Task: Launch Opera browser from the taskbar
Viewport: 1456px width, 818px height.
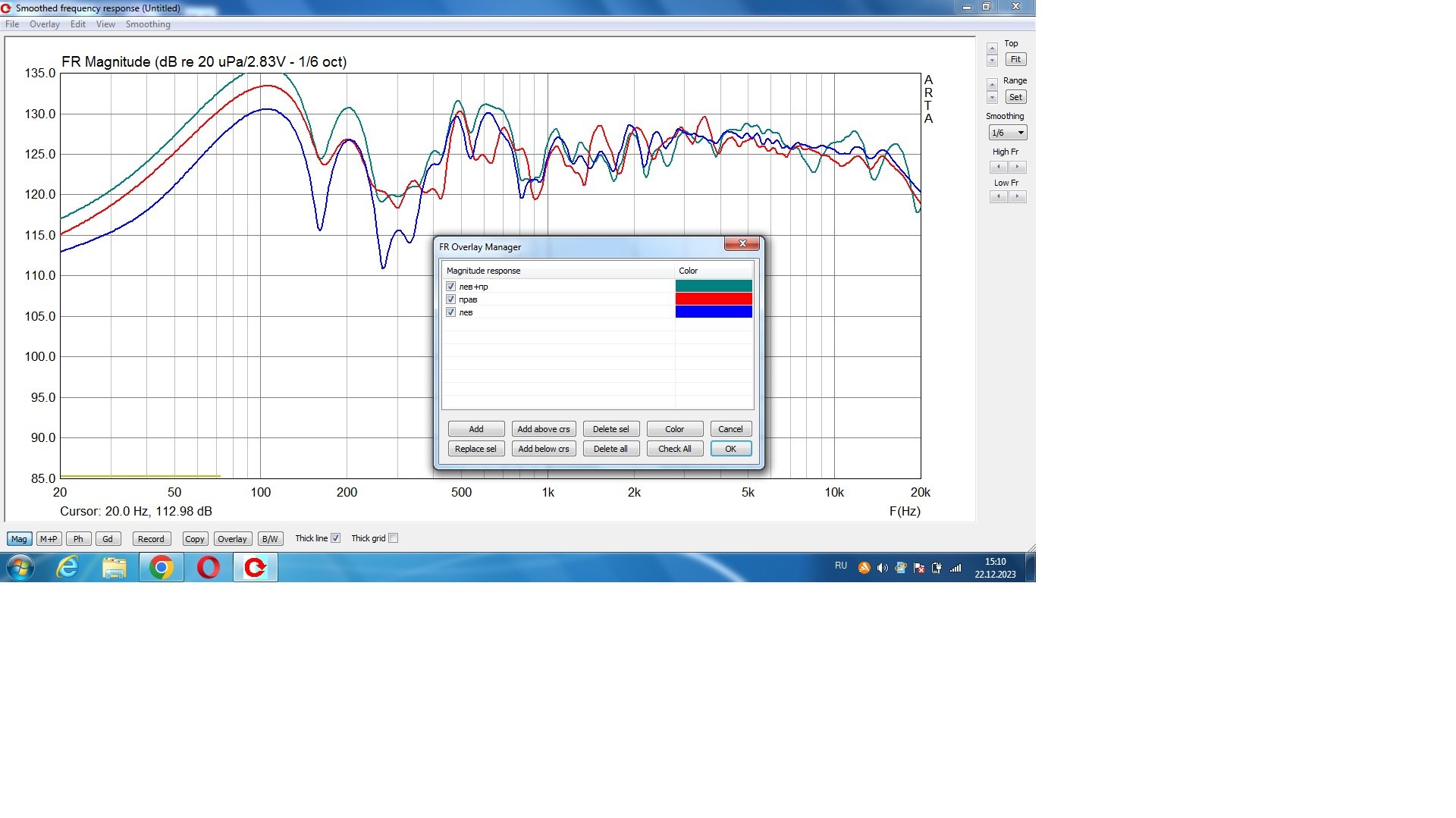Action: [208, 567]
